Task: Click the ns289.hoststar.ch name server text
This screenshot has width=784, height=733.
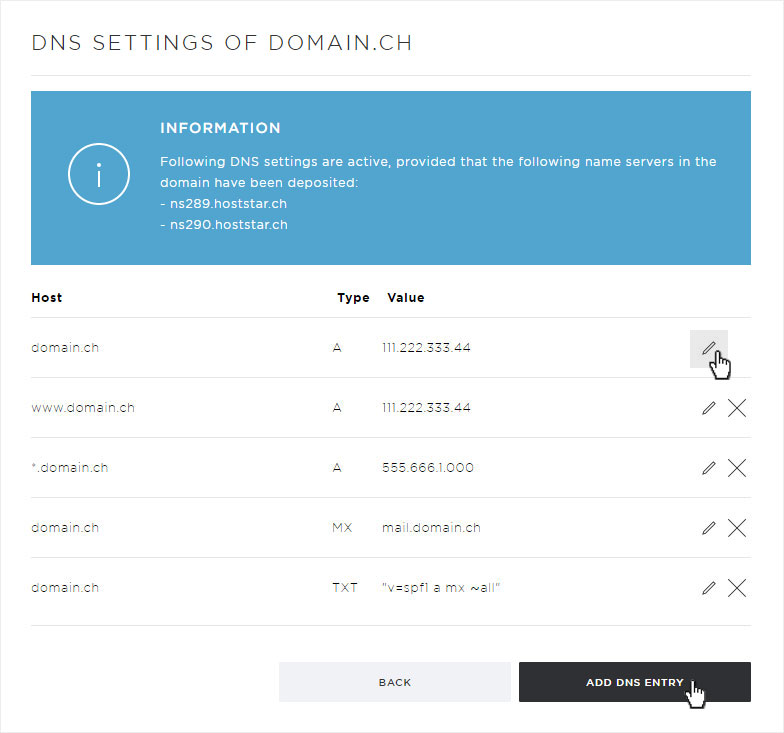Action: pos(228,204)
